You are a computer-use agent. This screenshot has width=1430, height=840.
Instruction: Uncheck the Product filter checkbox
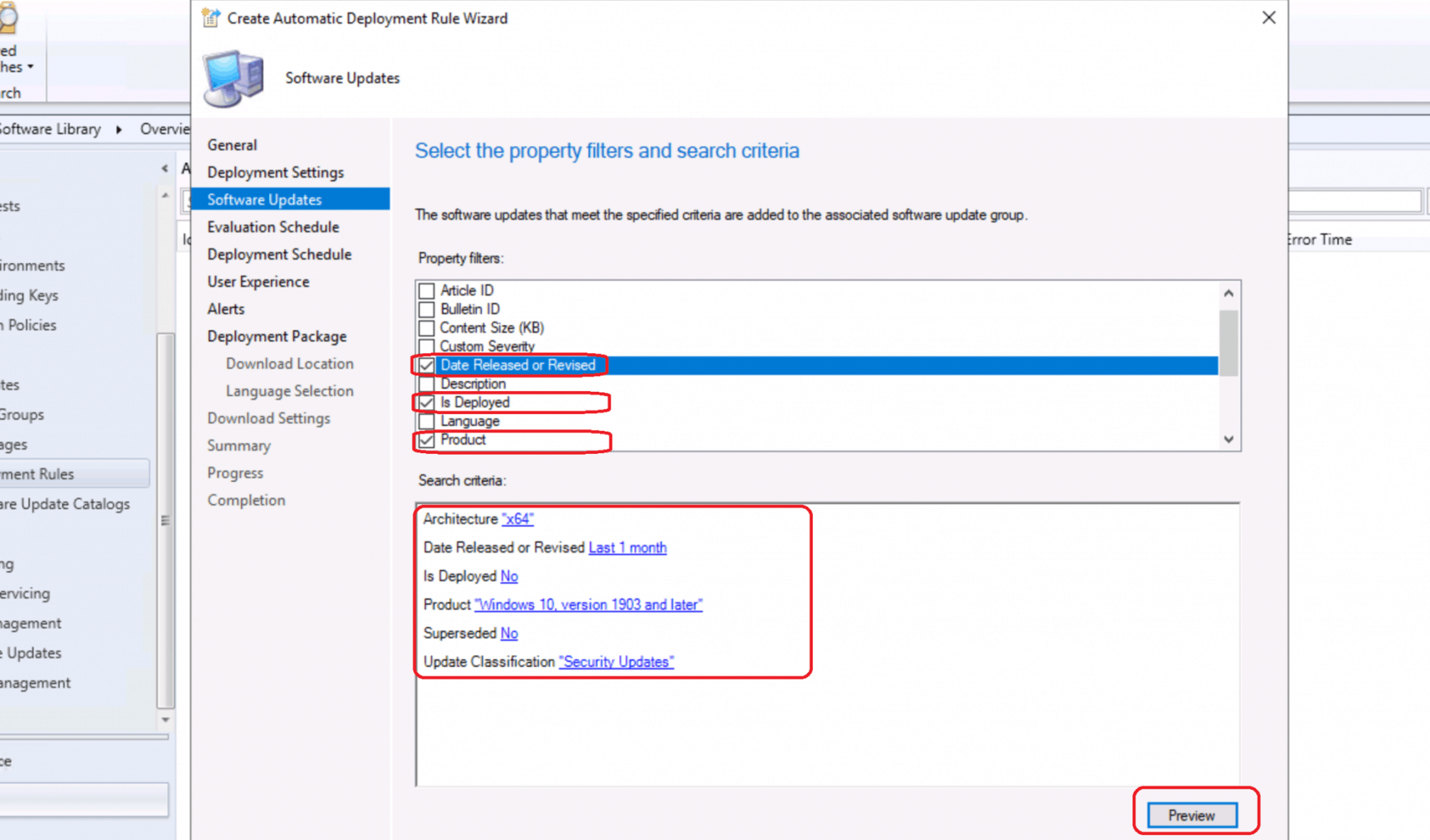pyautogui.click(x=427, y=440)
